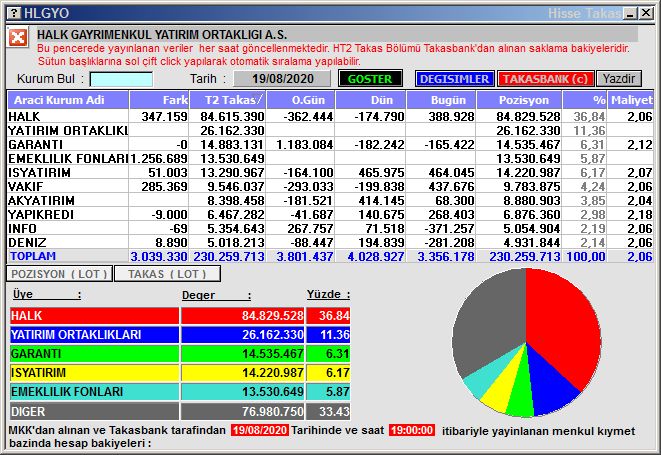Screen dimensions: 661x455
Task: Click the yellow ISYATIRIM legend bar
Action: point(94,373)
